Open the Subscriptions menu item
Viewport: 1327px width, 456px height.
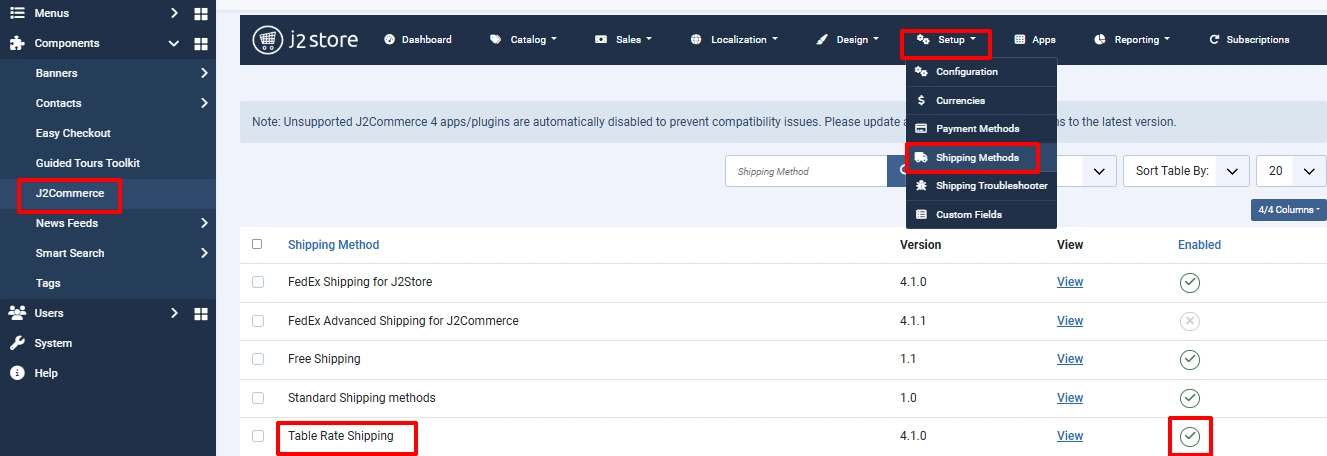click(1250, 40)
